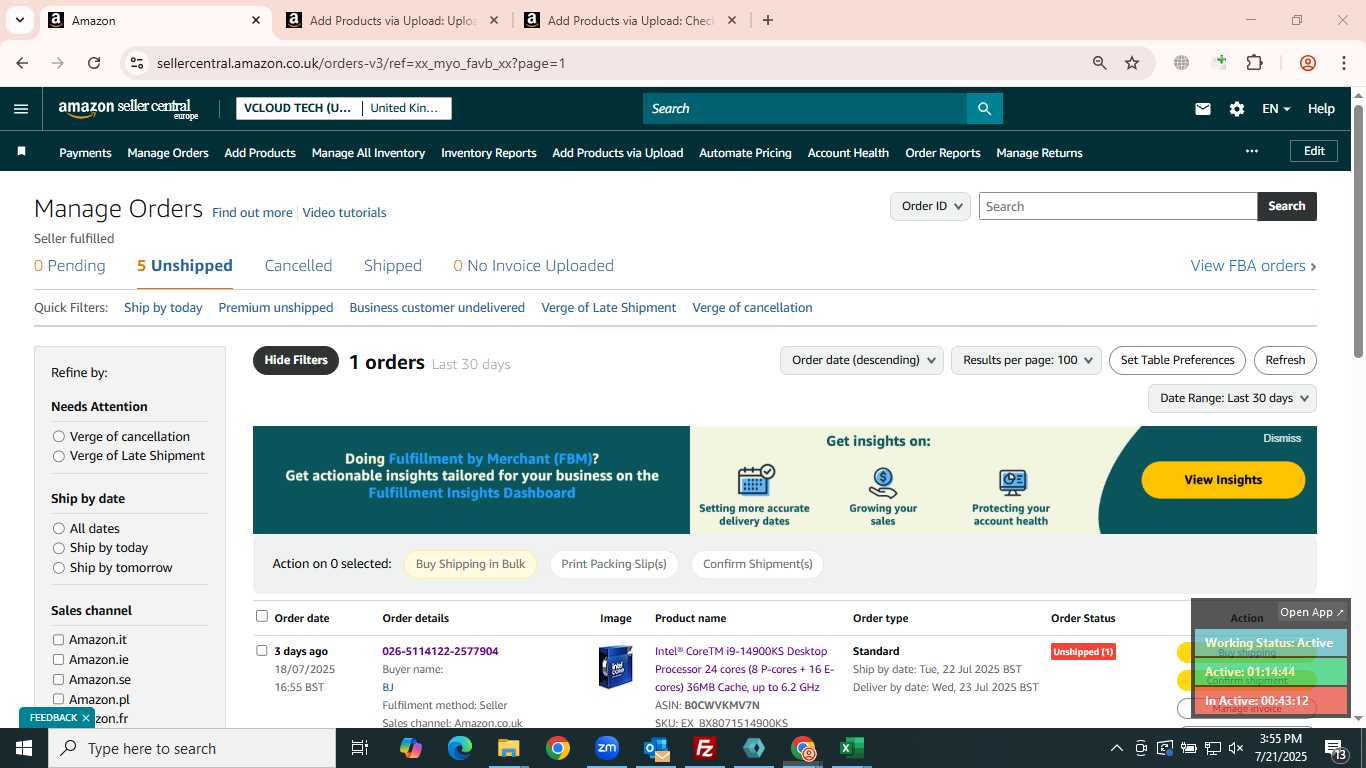Image resolution: width=1366 pixels, height=768 pixels.
Task: Open the Chrome three-dot menu
Action: 1343,63
